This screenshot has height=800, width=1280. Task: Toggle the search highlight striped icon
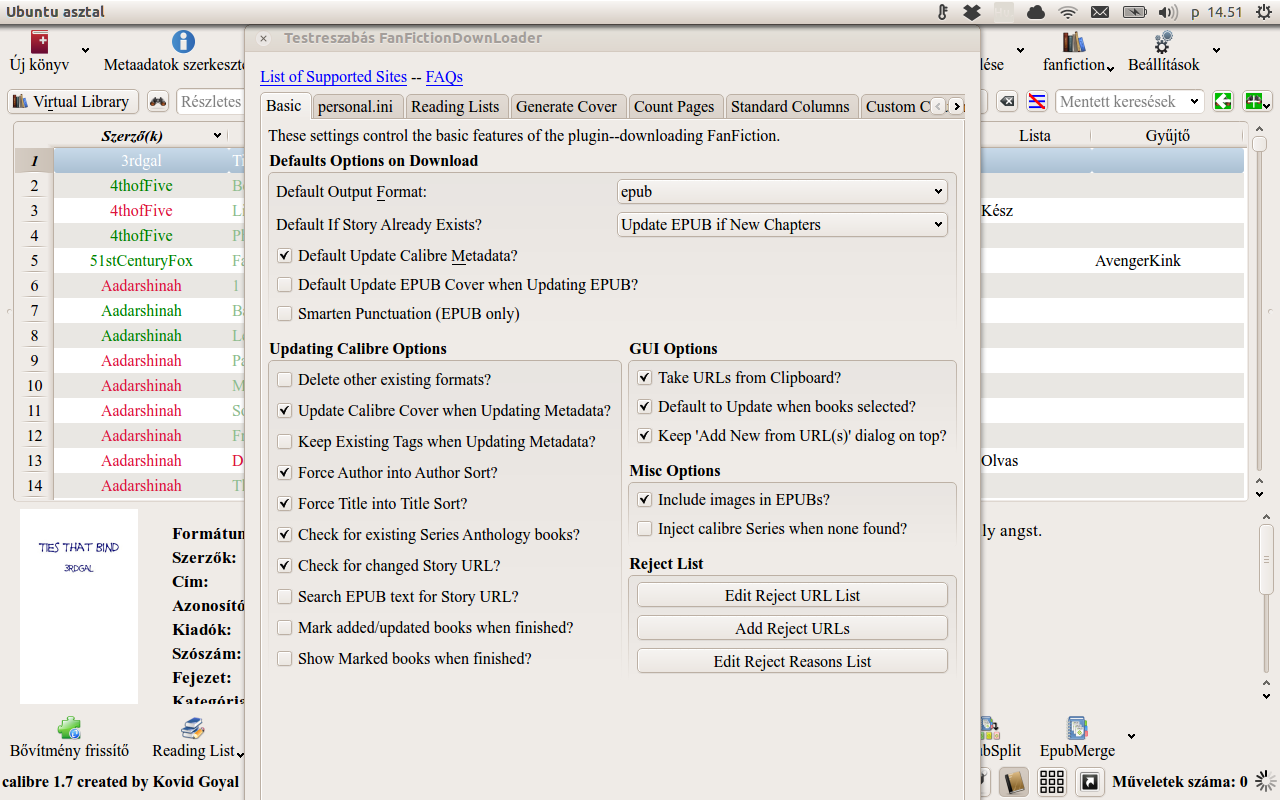coord(1038,101)
